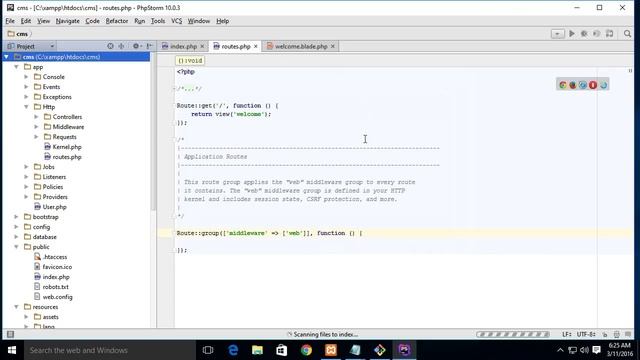
Task: Collapse the cms project root node
Action: [7, 57]
